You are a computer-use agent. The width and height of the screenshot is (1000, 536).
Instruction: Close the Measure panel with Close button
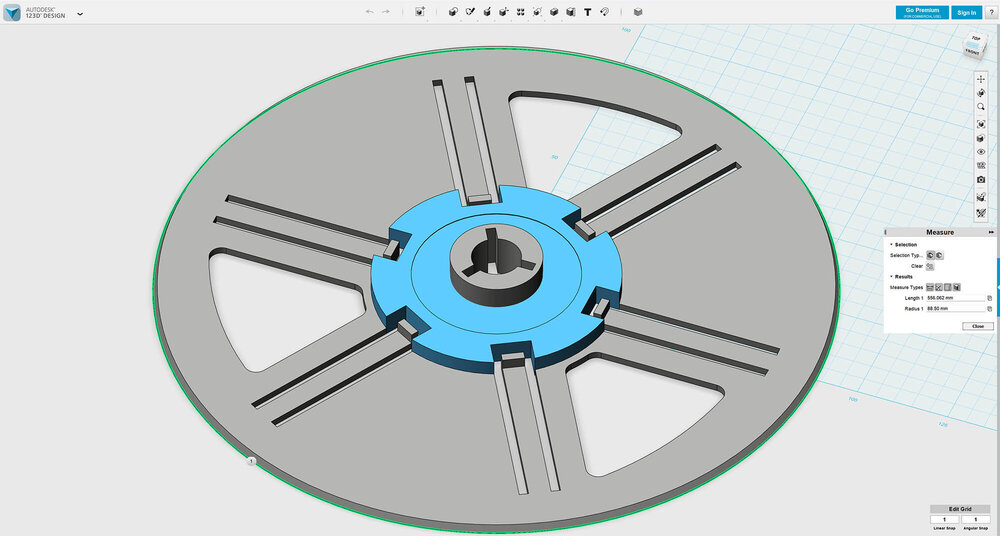click(x=977, y=326)
